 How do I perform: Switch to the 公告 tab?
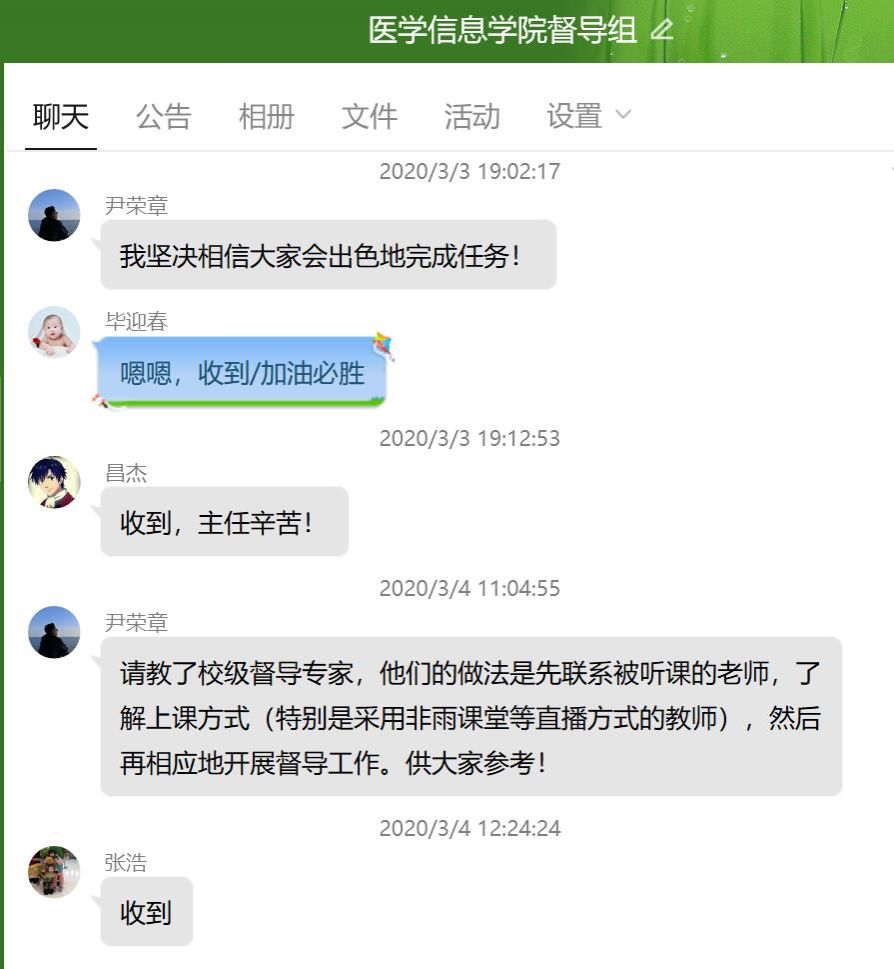[x=164, y=116]
